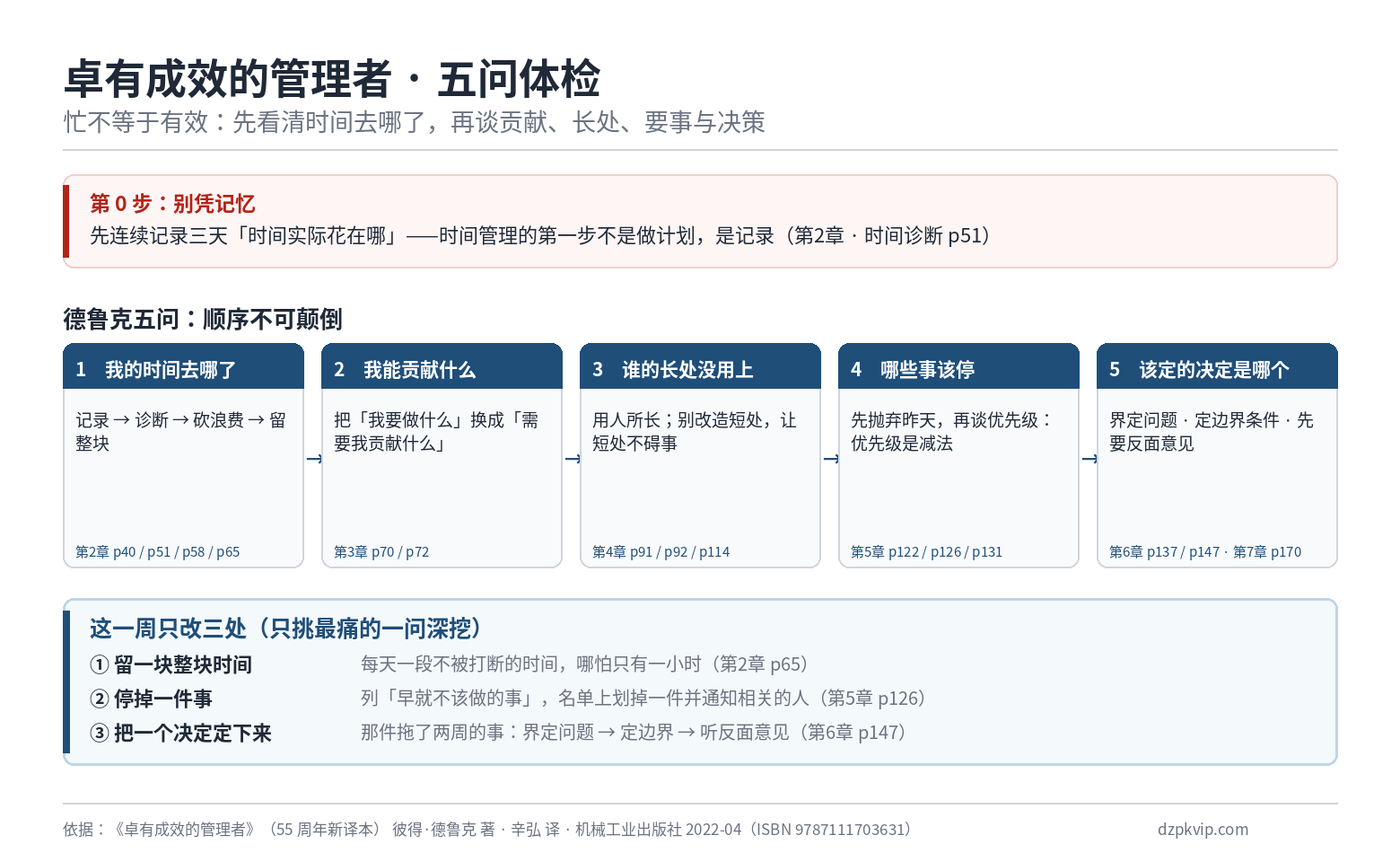
Task: Click the source citation 依据：《卓有成效的管理者》
Action: [x=490, y=830]
